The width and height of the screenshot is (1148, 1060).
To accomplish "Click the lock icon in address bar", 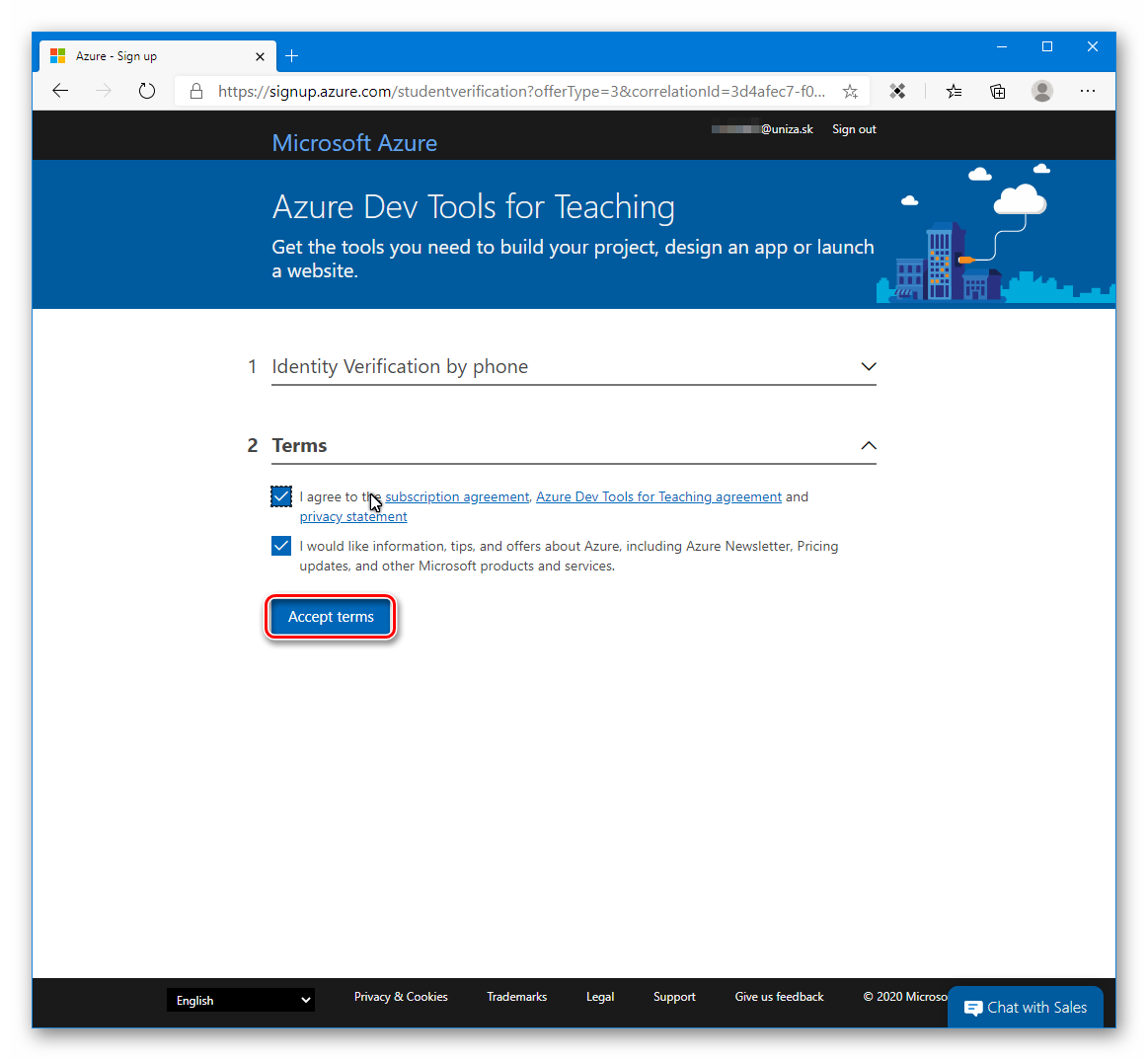I will point(195,90).
